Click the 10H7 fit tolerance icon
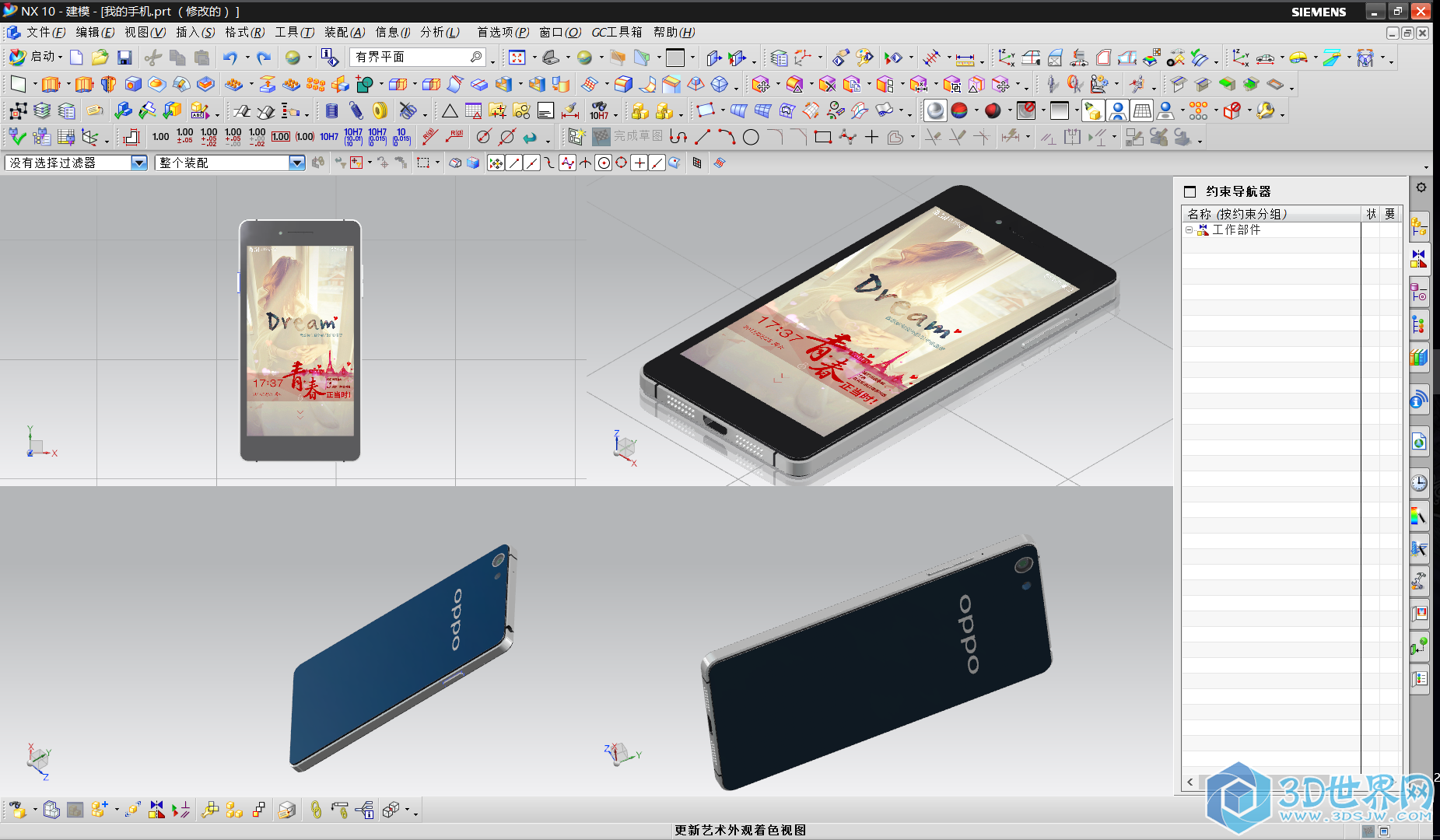This screenshot has width=1440, height=840. click(x=329, y=137)
